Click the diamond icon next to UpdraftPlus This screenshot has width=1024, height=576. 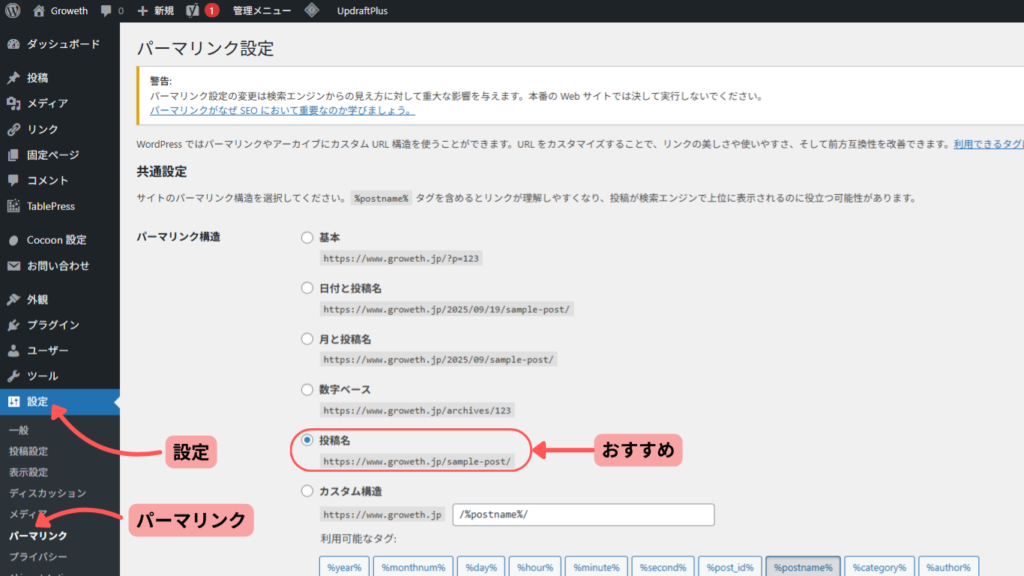point(312,11)
